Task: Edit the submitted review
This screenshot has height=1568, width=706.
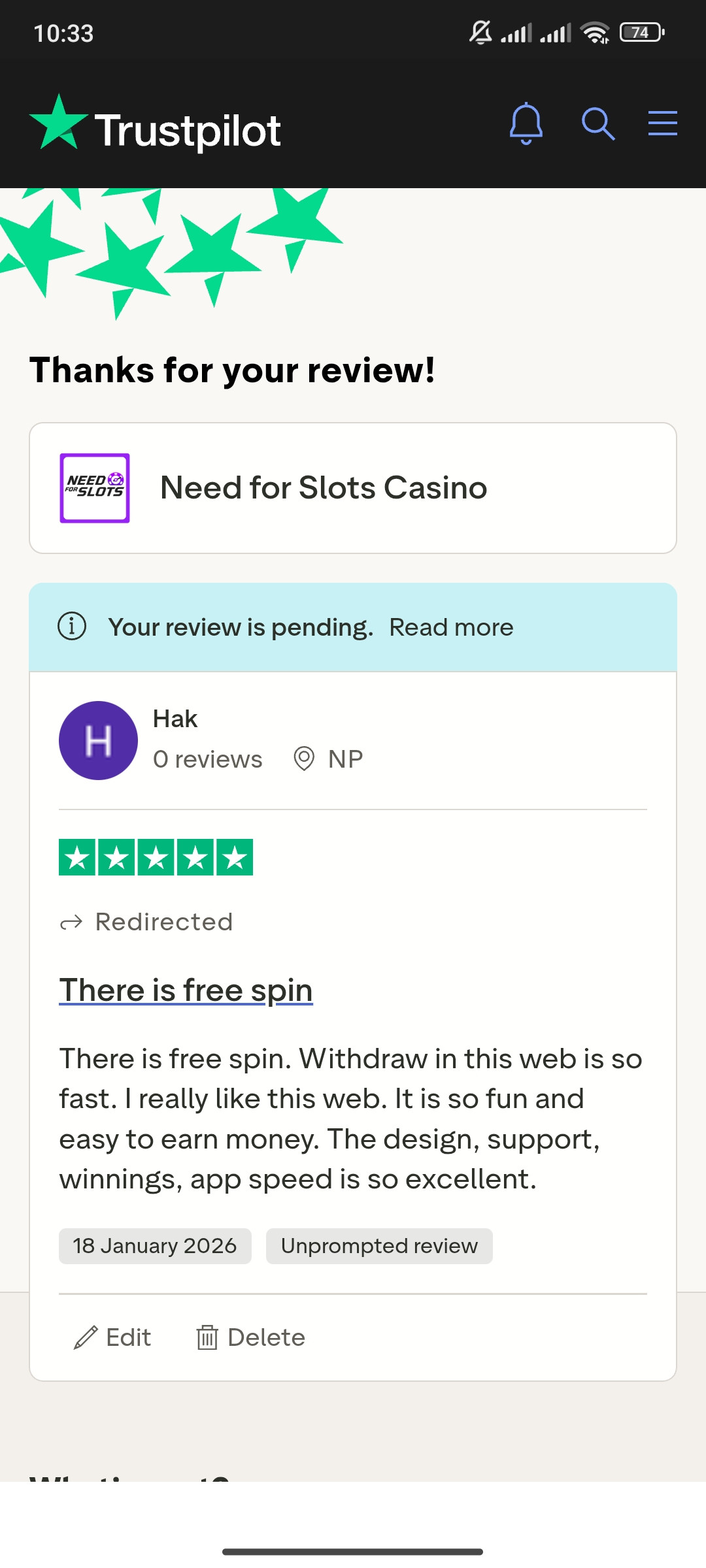Action: click(x=112, y=1337)
